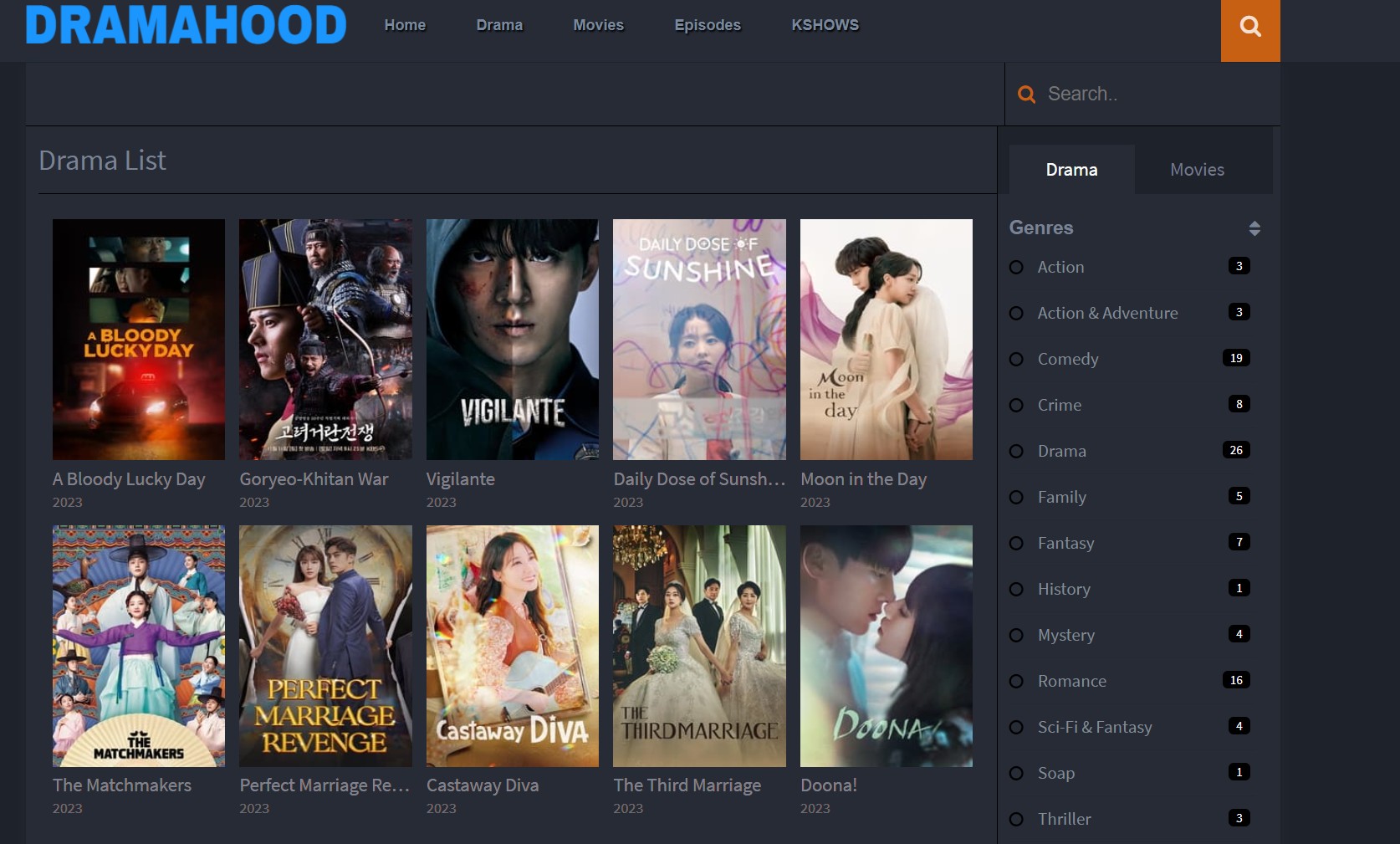This screenshot has height=844, width=1400.
Task: Select the Thriller genre radio button
Action: pos(1016,820)
